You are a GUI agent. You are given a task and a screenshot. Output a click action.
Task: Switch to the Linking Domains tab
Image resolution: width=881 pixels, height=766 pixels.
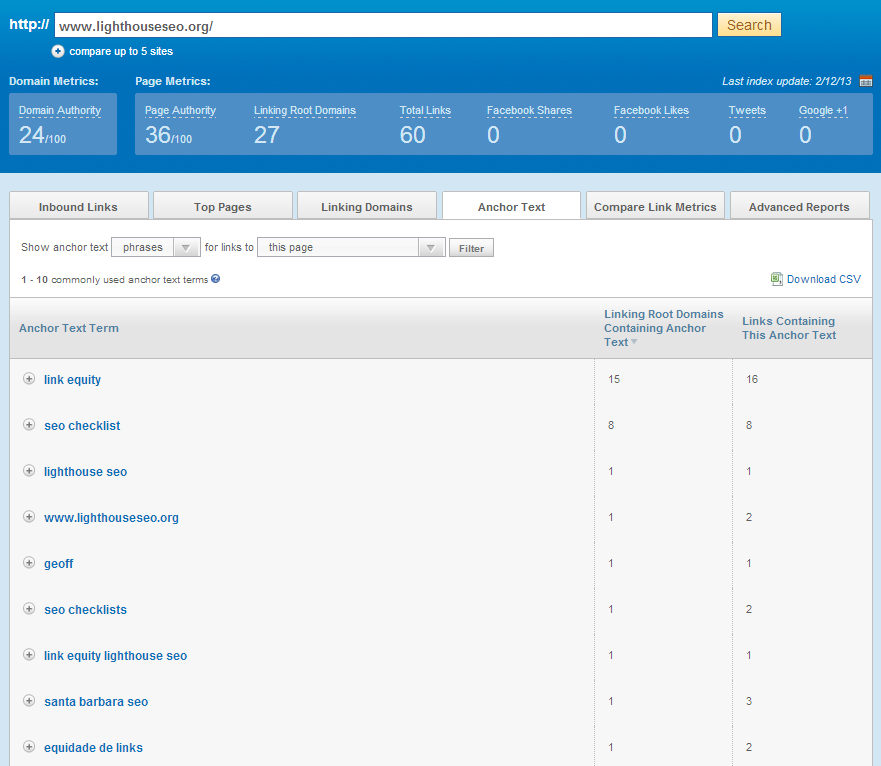click(366, 206)
